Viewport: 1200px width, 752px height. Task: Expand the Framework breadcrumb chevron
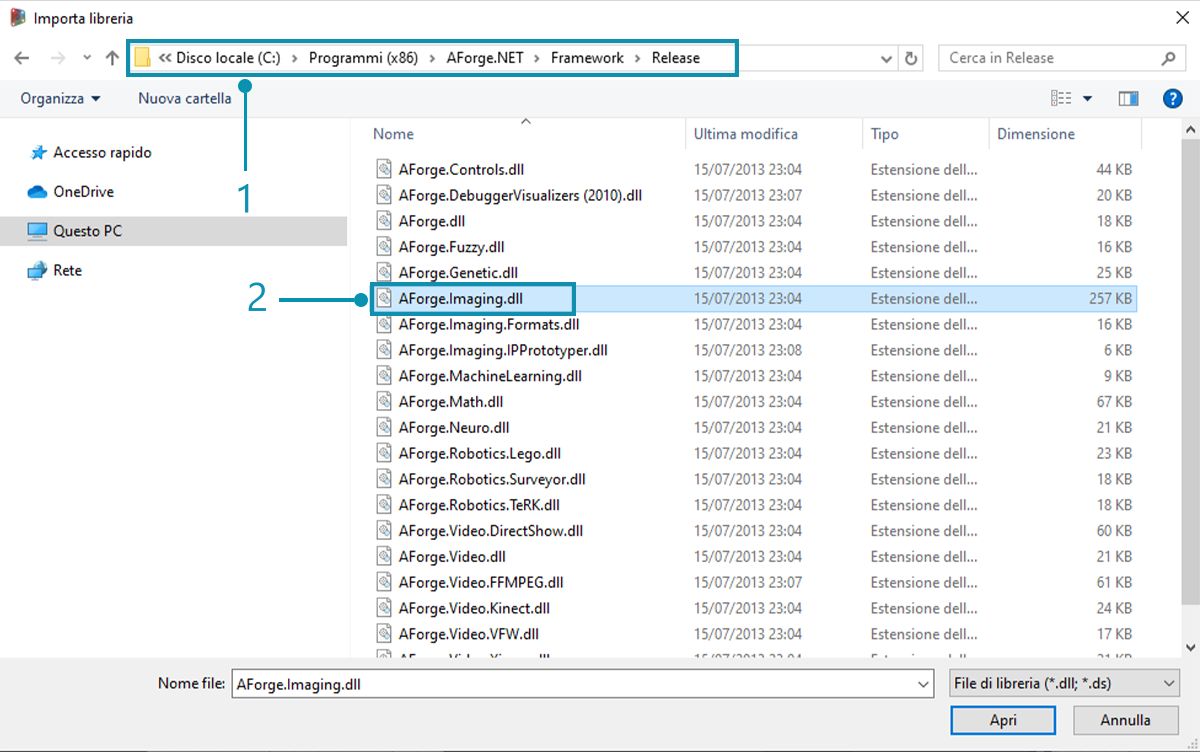point(638,58)
